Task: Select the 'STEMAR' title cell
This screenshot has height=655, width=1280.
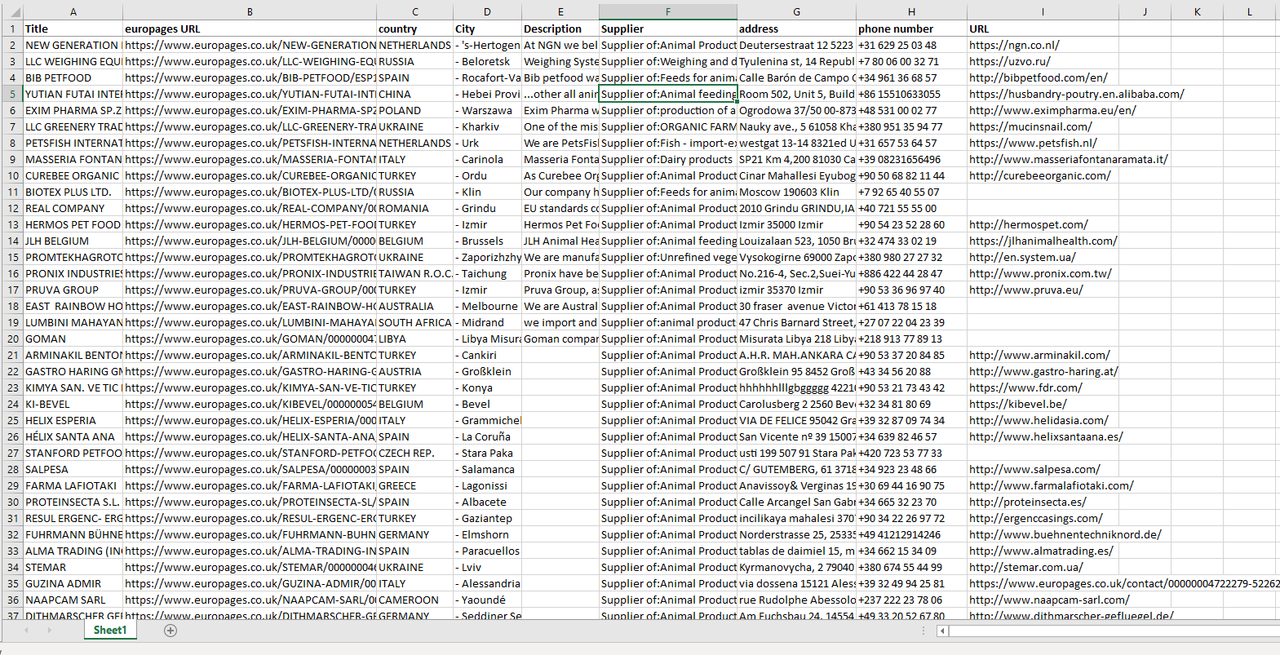Action: coord(73,567)
